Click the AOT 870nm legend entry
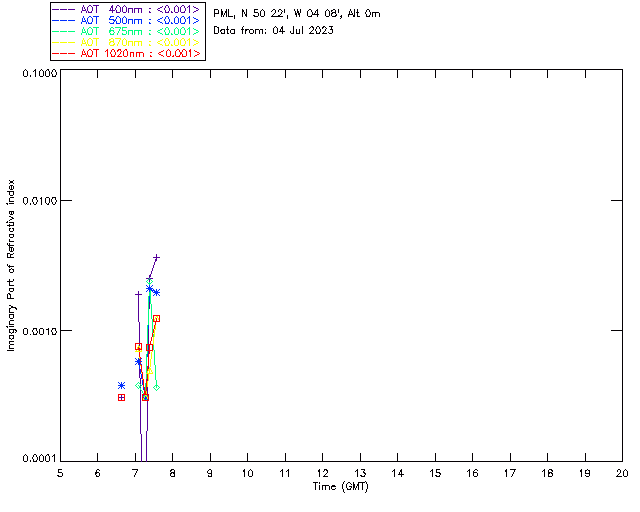This screenshot has width=640, height=512. point(127,42)
